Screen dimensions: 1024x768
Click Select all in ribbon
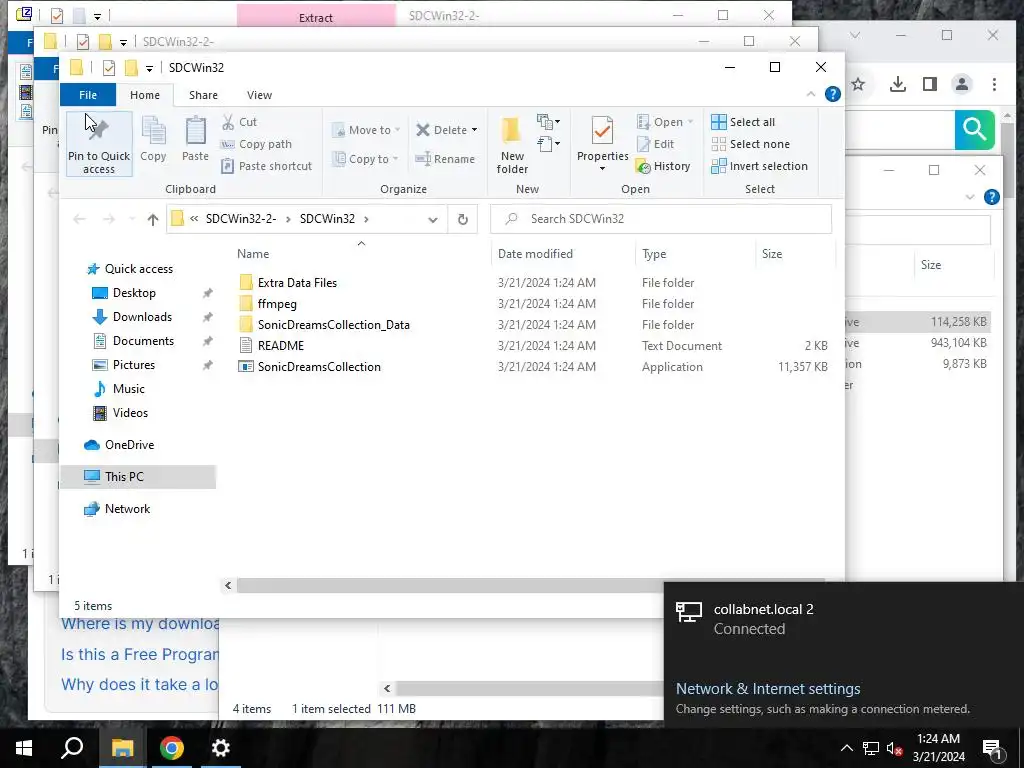(x=743, y=122)
